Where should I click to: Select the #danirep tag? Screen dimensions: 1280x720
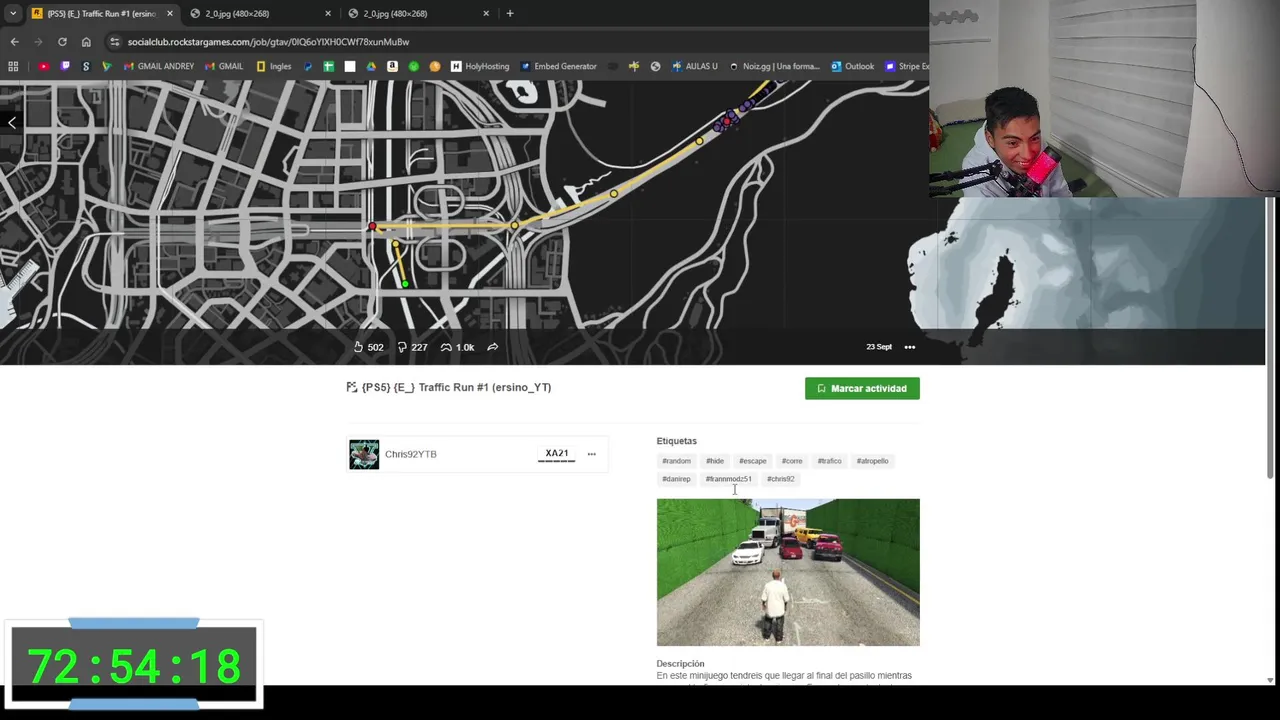point(676,479)
